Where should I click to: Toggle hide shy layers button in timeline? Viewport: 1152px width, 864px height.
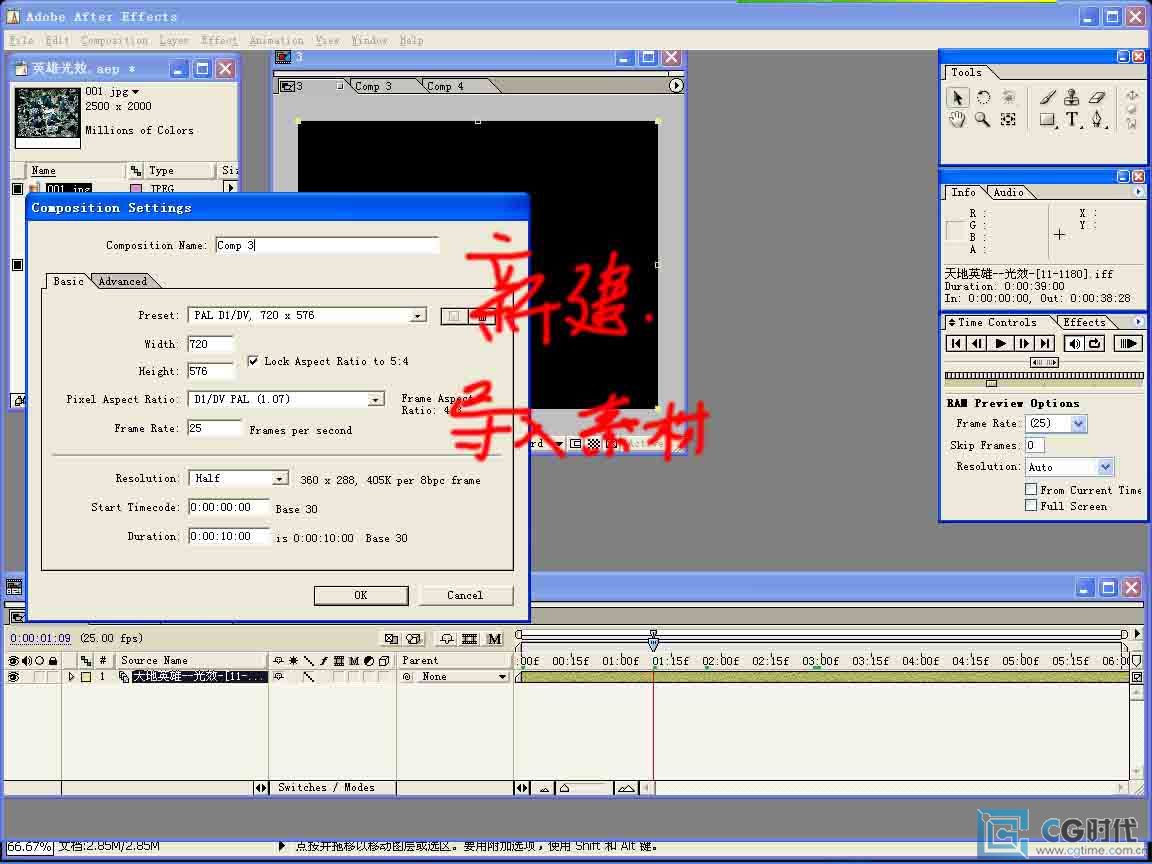[446, 639]
